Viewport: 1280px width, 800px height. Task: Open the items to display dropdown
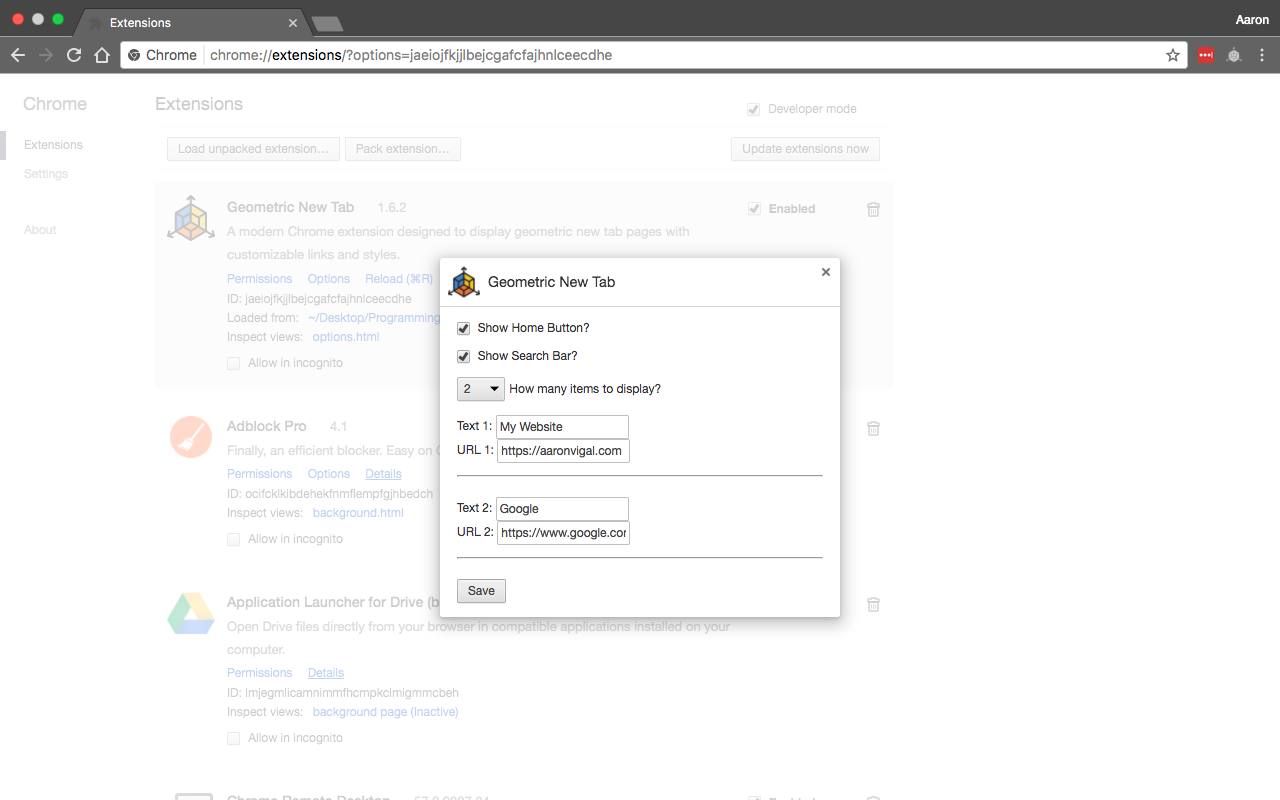[x=481, y=389]
